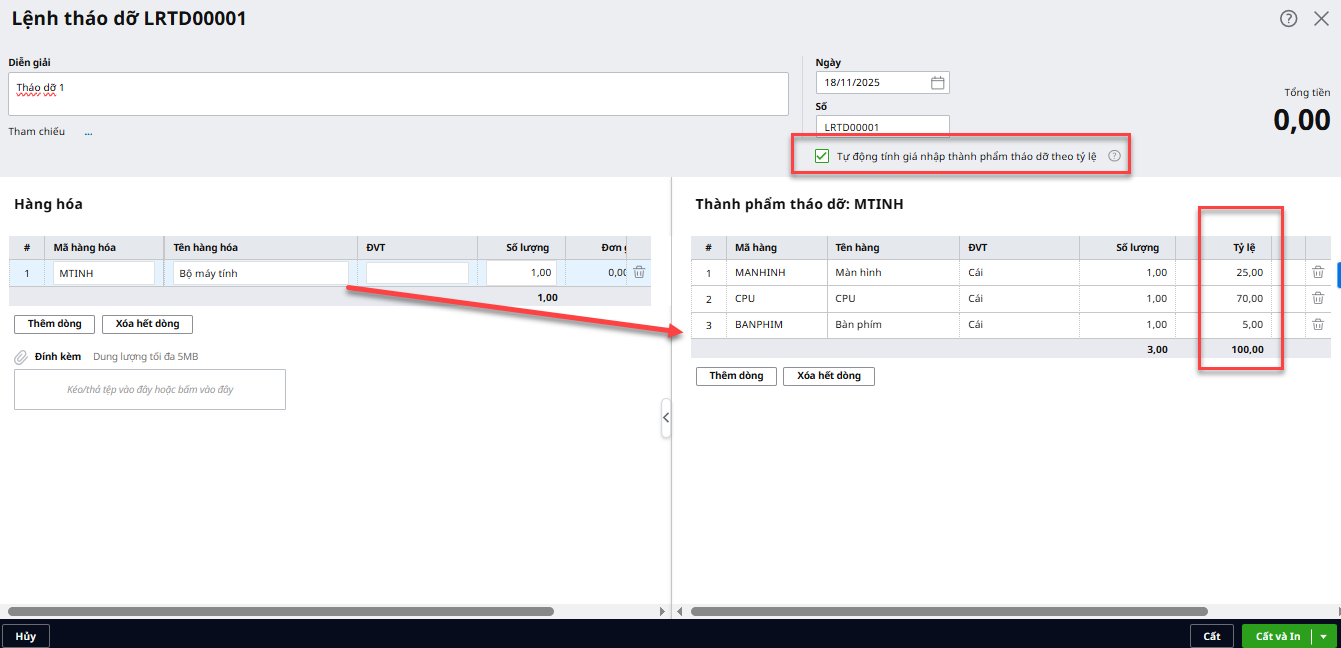Delete the BANPHIM row with trash icon
1341x648 pixels.
point(1318,324)
